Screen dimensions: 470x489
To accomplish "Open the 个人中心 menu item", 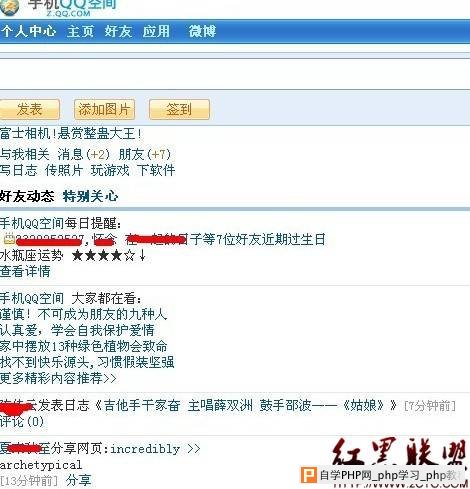I will point(28,31).
